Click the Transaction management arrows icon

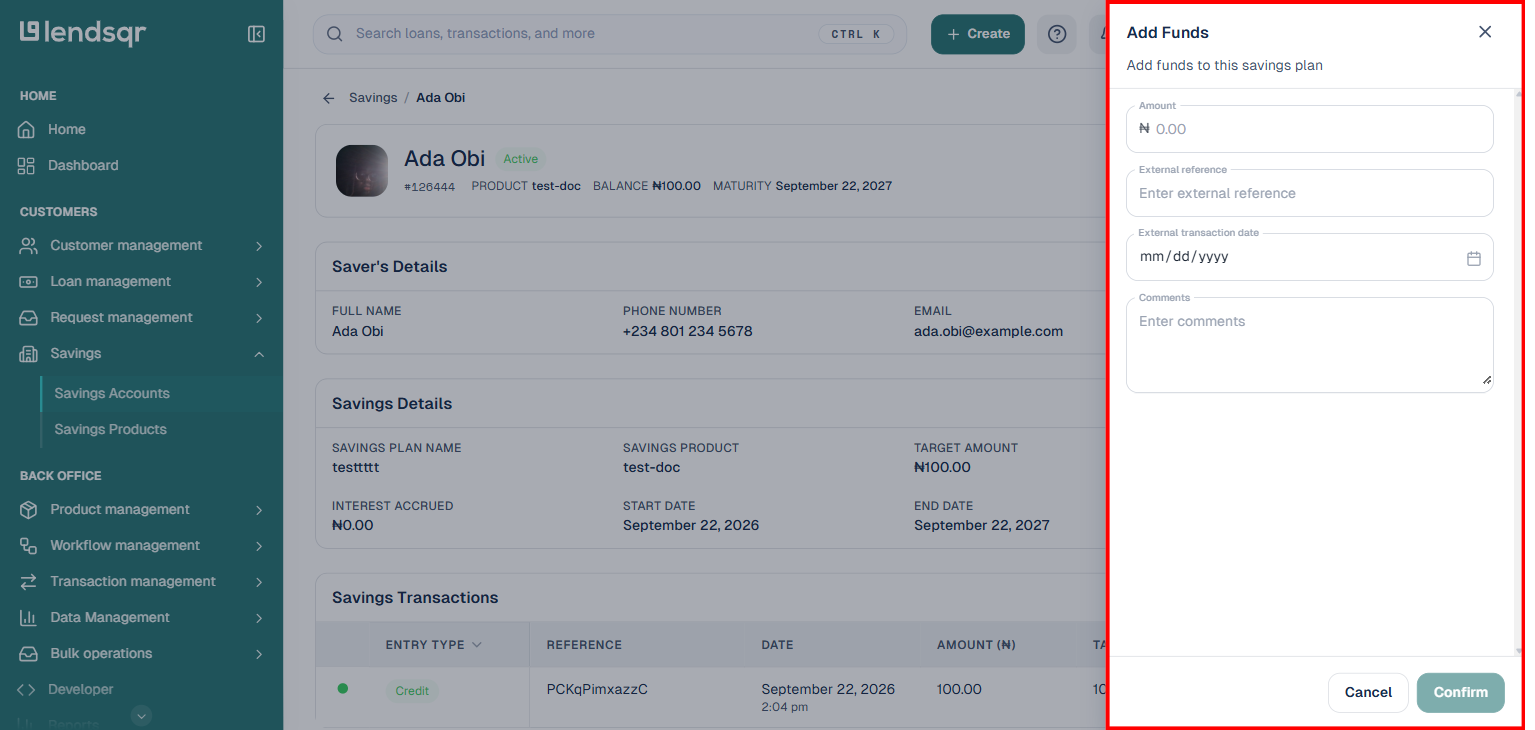(x=29, y=581)
